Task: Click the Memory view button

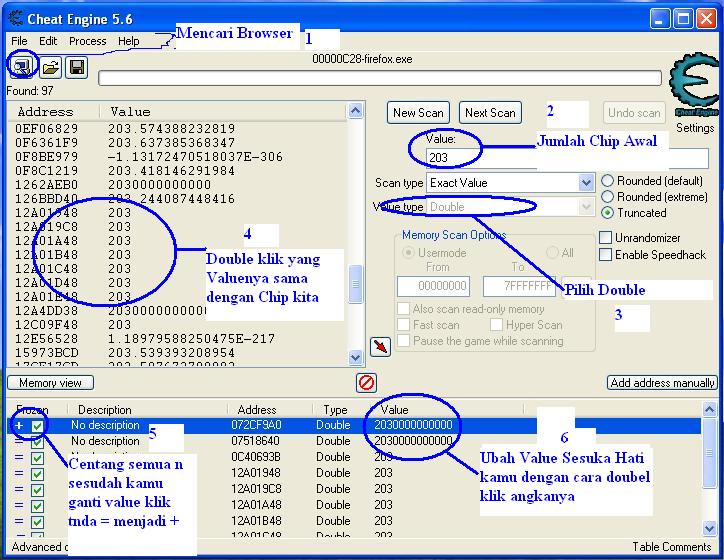Action: click(50, 383)
